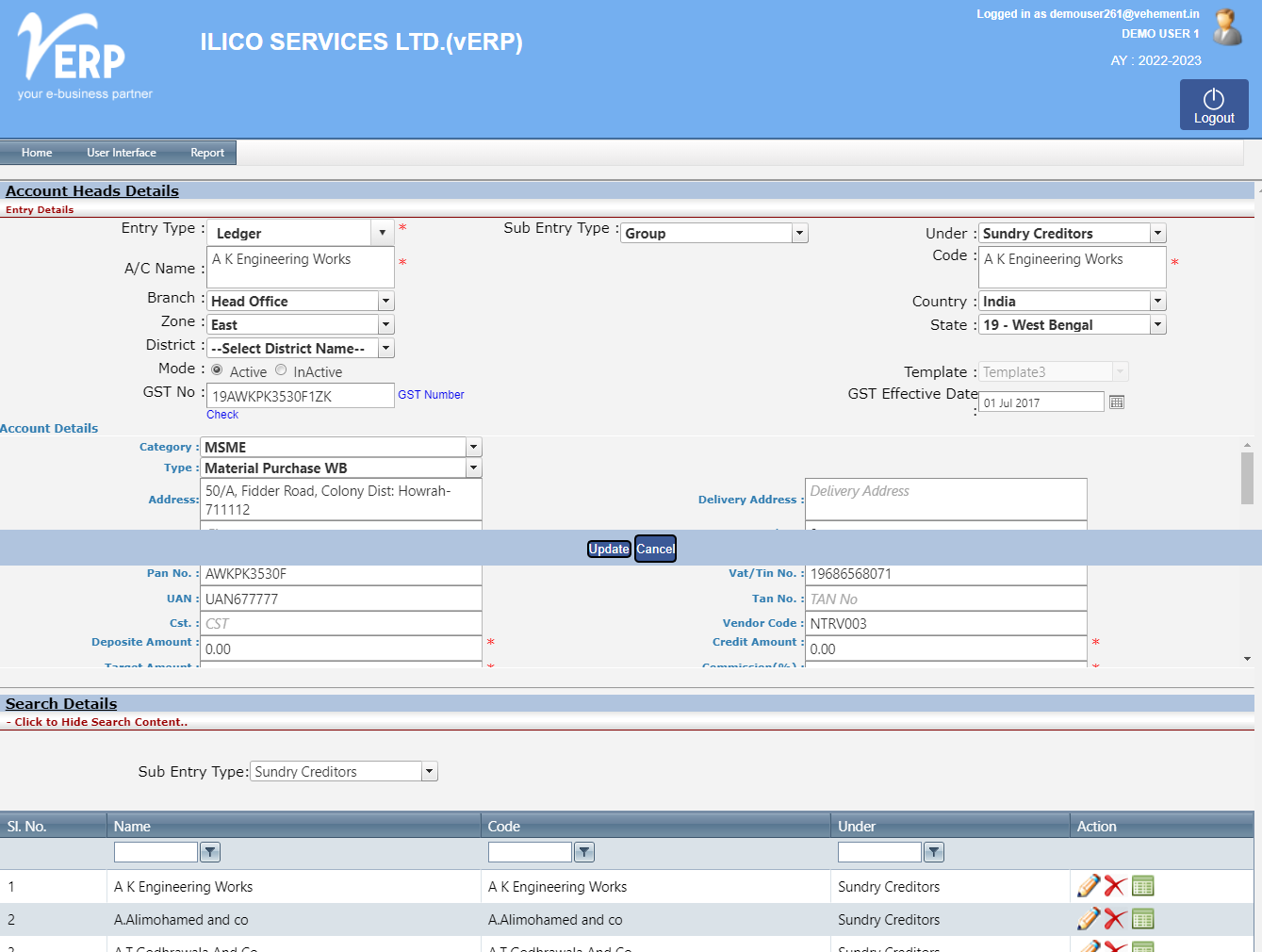The width and height of the screenshot is (1262, 952).
Task: Click the Address text area
Action: 341,500
